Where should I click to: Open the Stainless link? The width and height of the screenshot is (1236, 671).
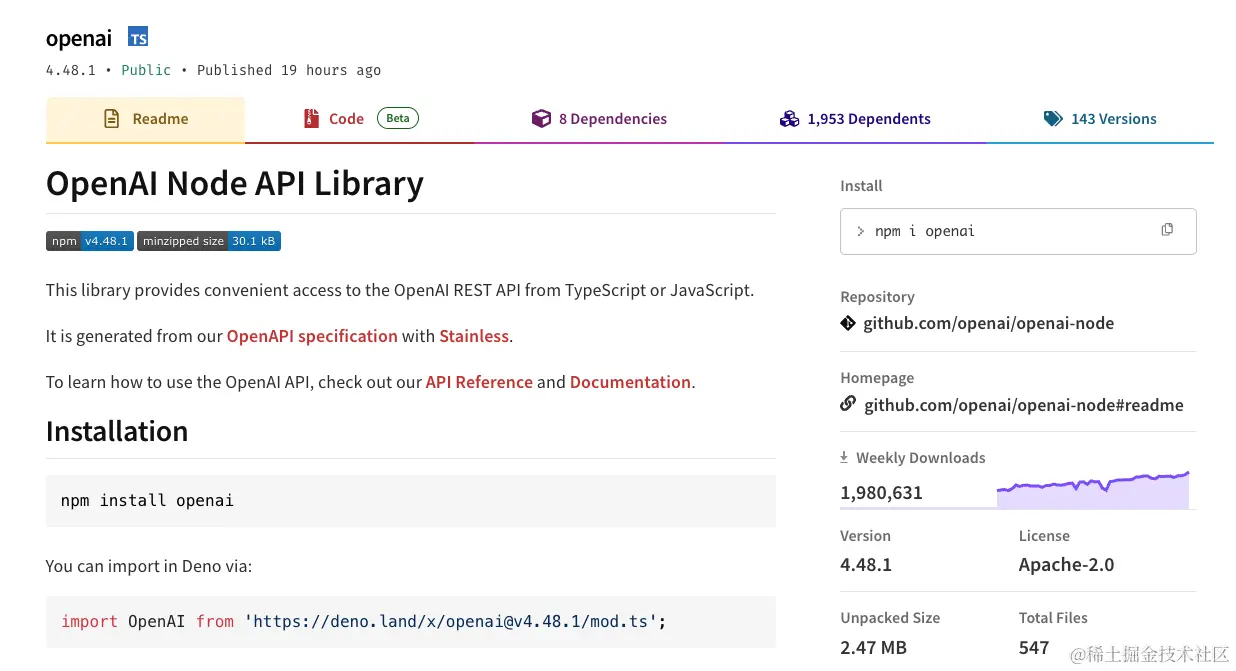pos(474,336)
